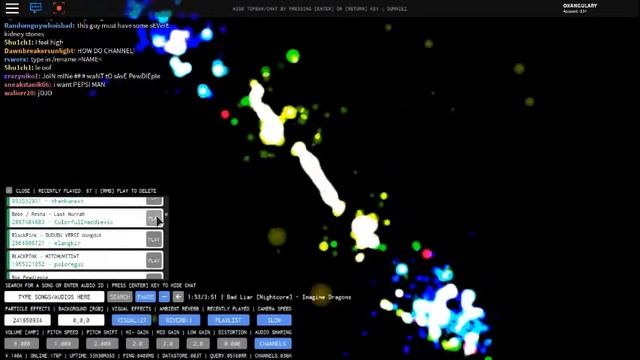
Task: Click the Distortion value box
Action: pyautogui.click(x=232, y=344)
